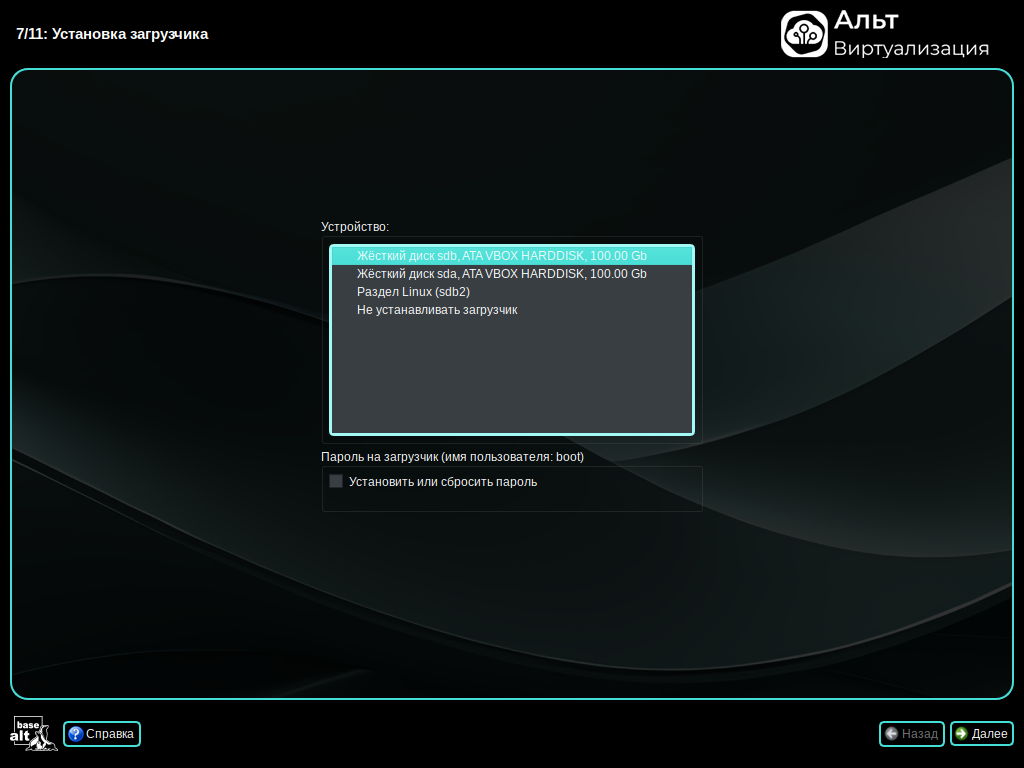Click the 'Альт' brand name text
The image size is (1024, 768).
tap(866, 21)
